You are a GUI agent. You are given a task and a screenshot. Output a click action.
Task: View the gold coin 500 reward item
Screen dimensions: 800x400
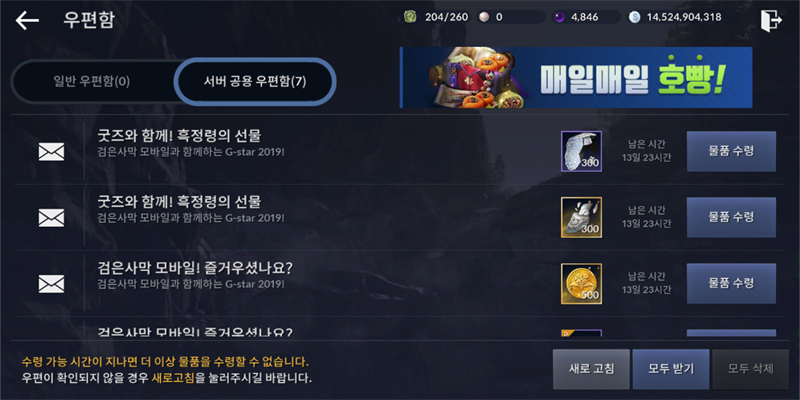point(581,284)
